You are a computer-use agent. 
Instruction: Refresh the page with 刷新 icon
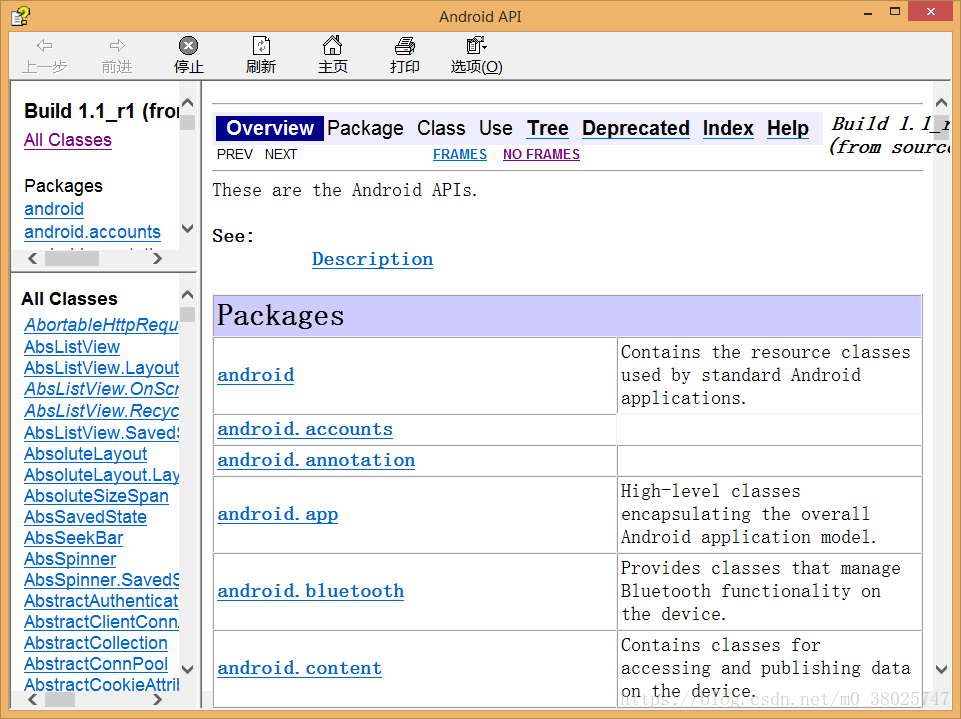261,45
